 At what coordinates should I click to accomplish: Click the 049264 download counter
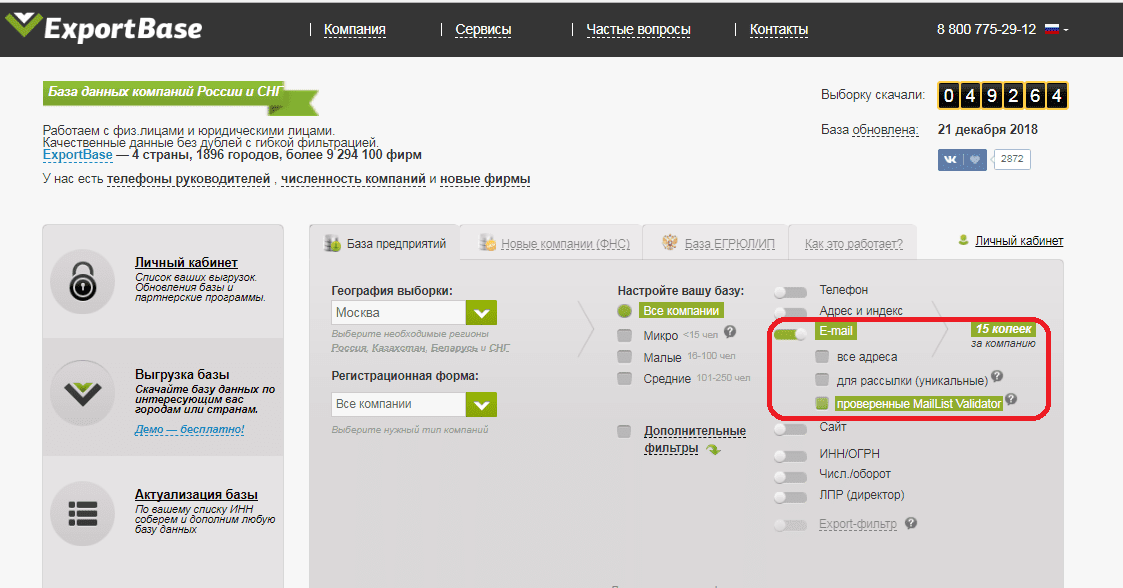coord(1003,95)
